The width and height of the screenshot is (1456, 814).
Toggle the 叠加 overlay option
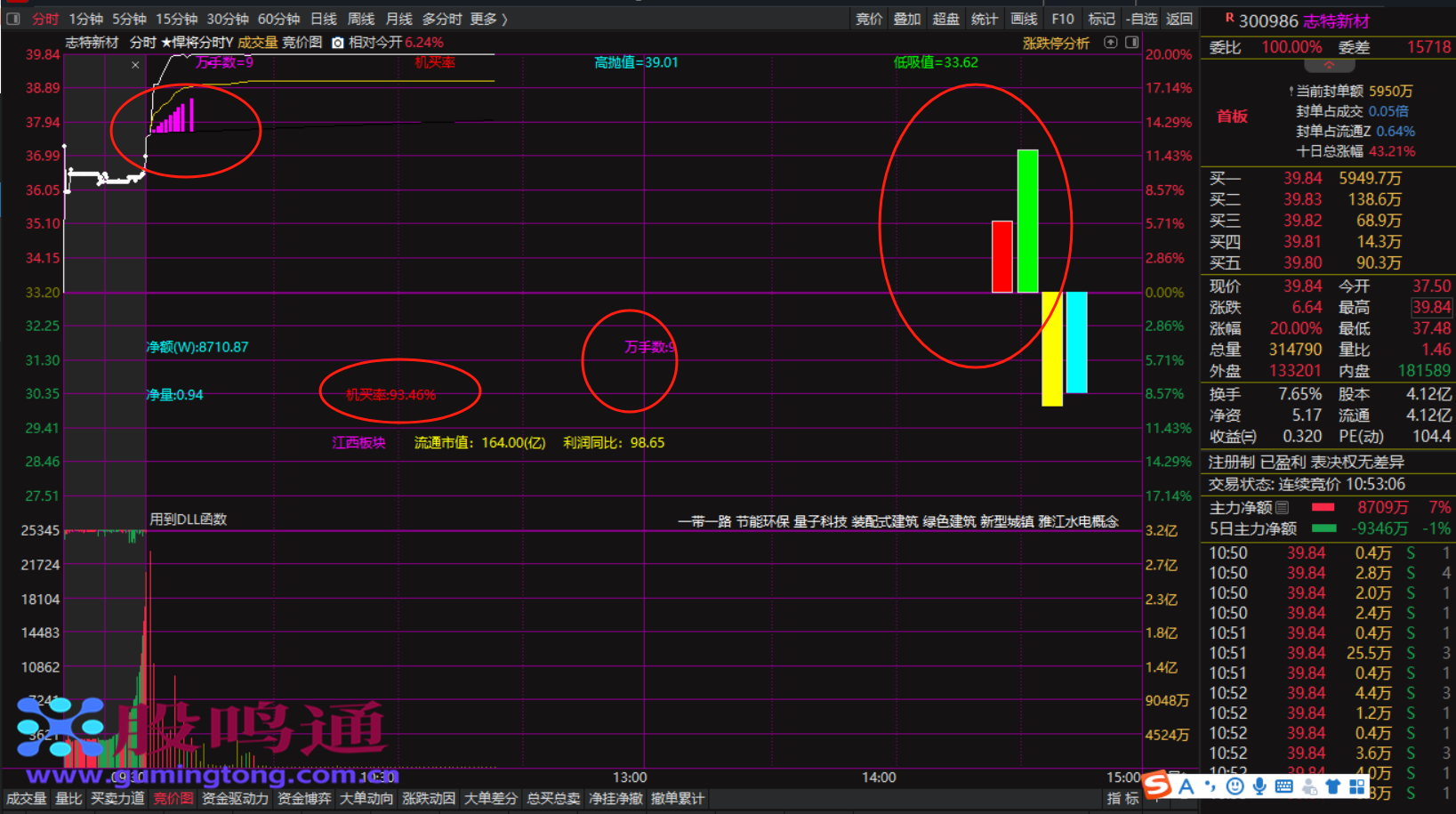point(906,19)
